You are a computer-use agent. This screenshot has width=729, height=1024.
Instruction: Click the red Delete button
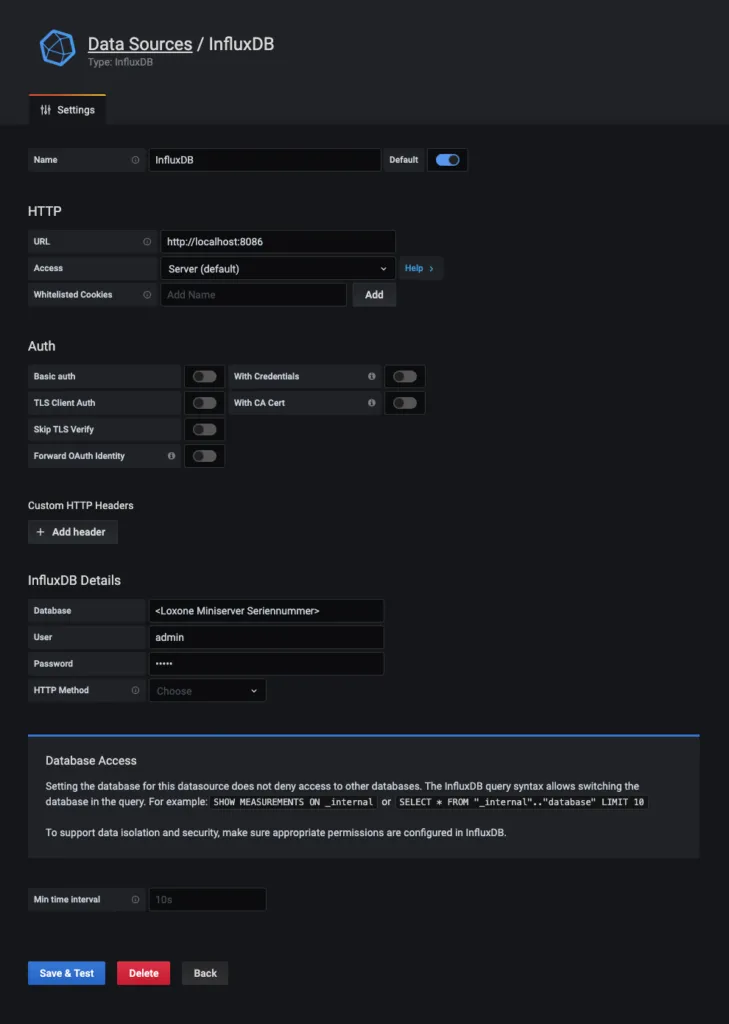[x=144, y=973]
